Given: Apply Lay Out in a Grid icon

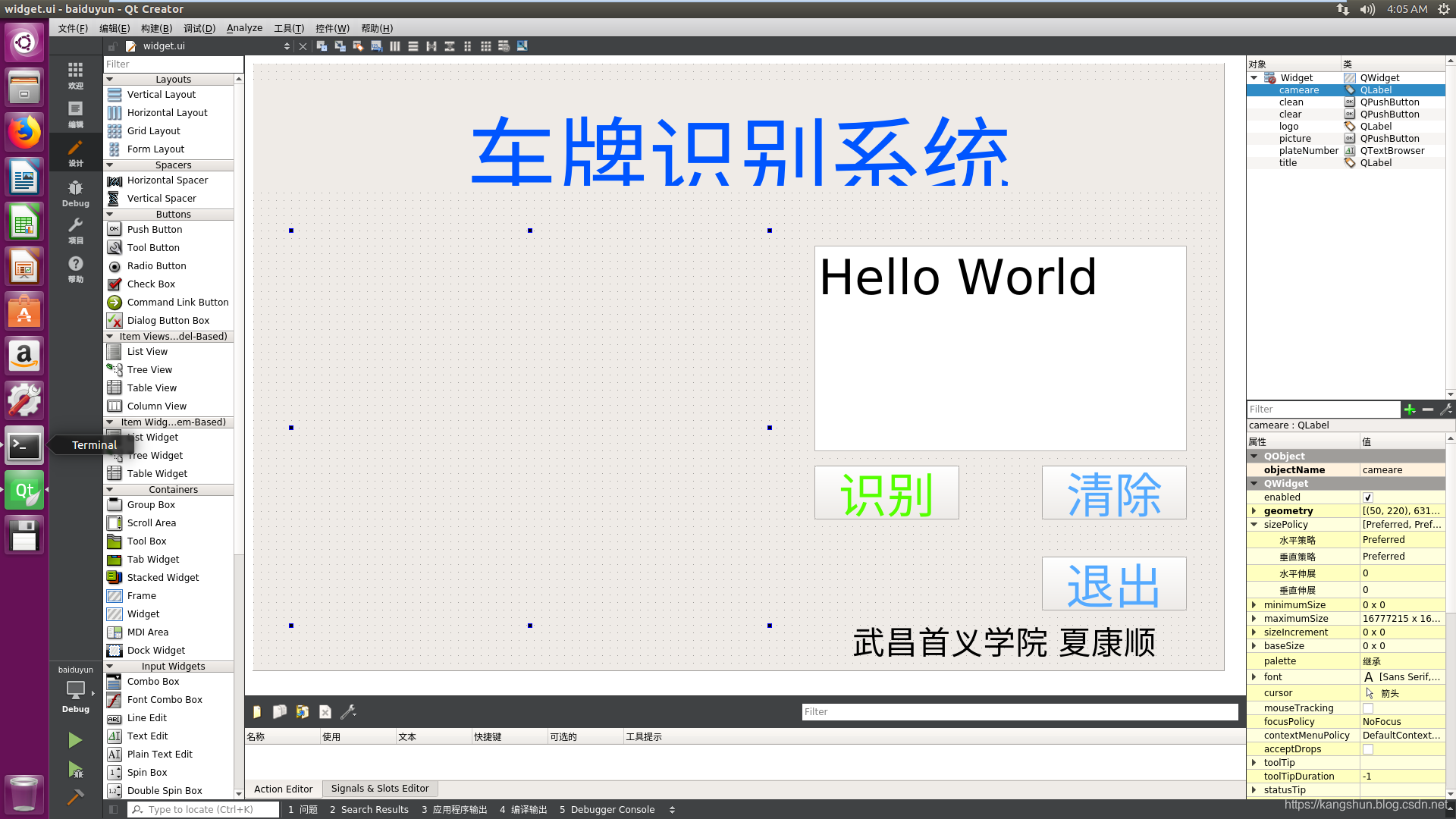Looking at the screenshot, I should [485, 46].
